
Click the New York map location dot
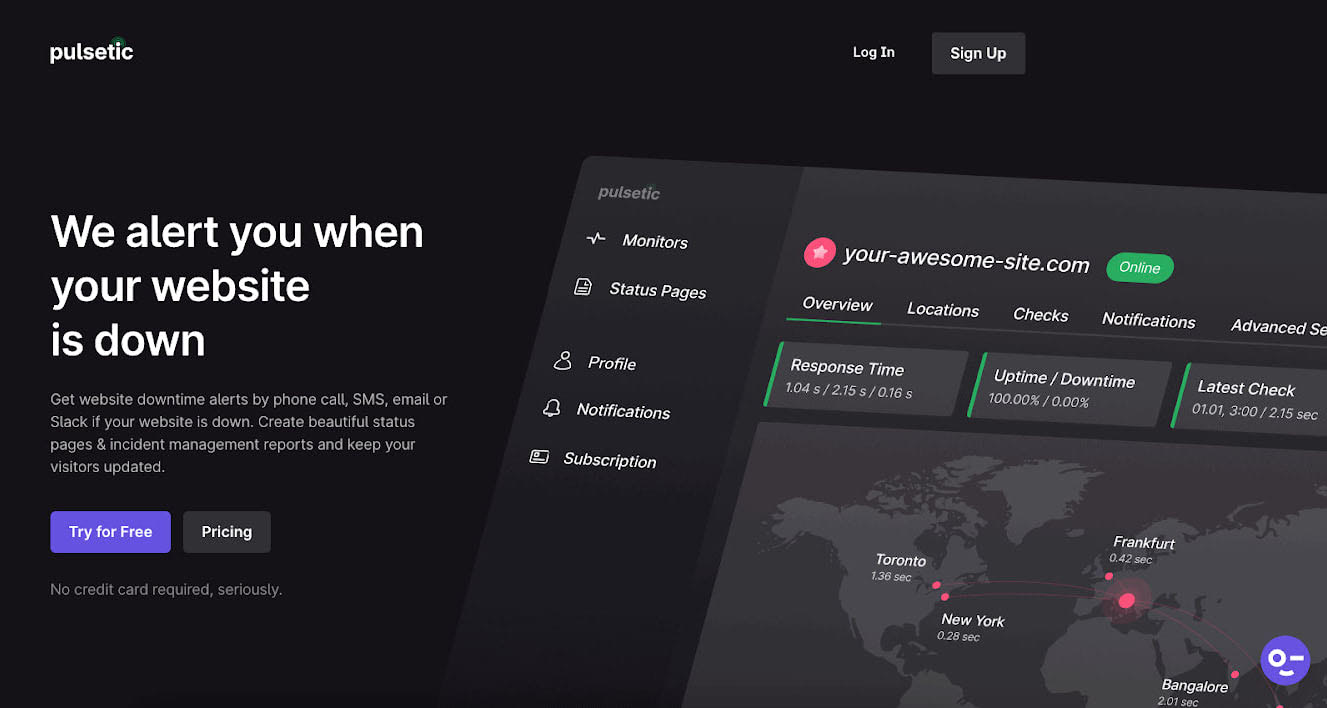[945, 597]
